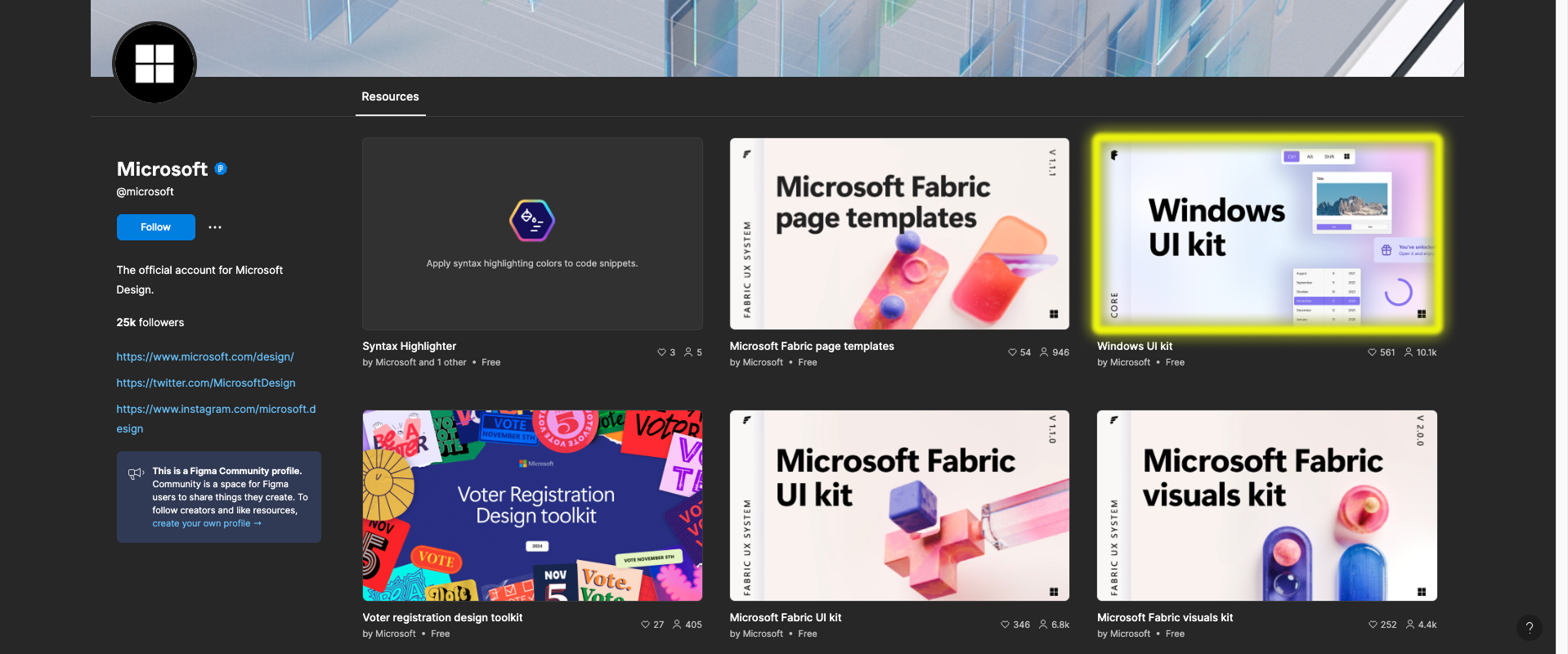1568x654 pixels.
Task: Click the @microsoft handle text
Action: point(145,191)
